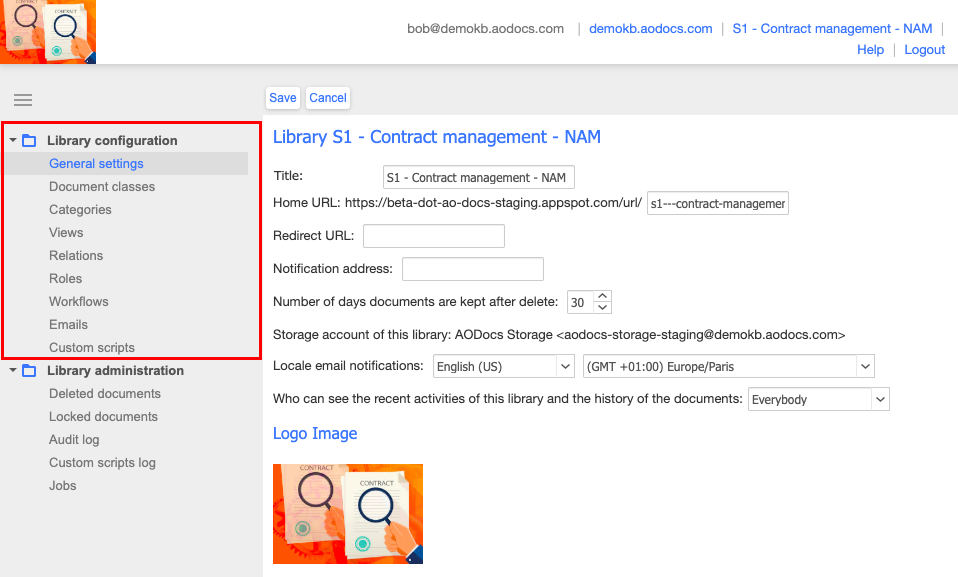Click the Library administration heading
The height and width of the screenshot is (577, 958).
(x=115, y=370)
